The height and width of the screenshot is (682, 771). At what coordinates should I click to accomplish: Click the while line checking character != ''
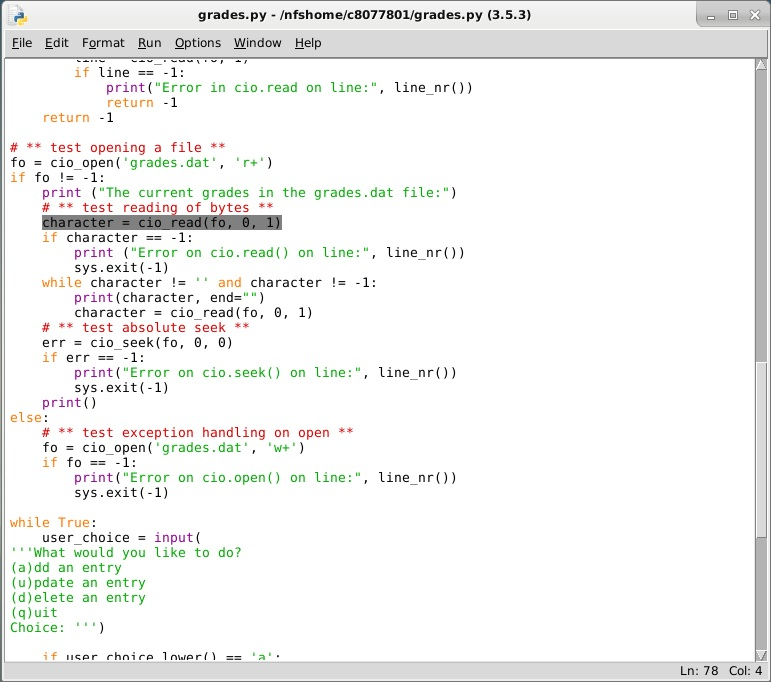tap(209, 283)
